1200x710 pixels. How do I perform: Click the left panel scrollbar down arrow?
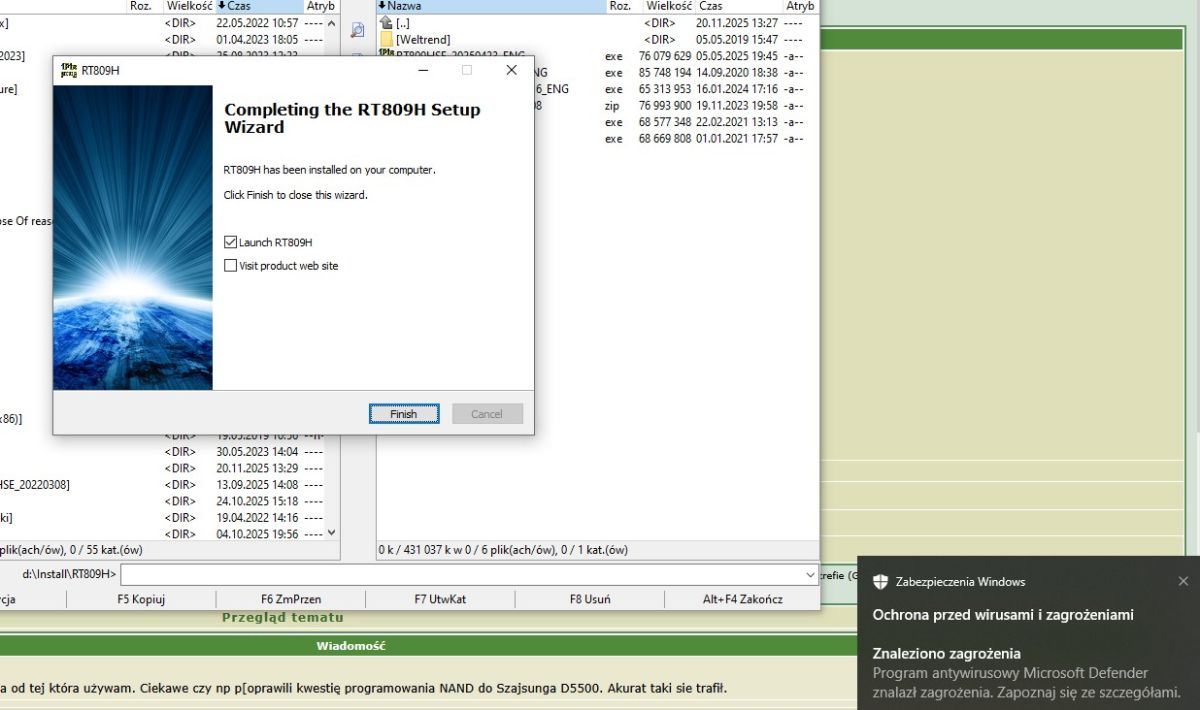point(332,533)
